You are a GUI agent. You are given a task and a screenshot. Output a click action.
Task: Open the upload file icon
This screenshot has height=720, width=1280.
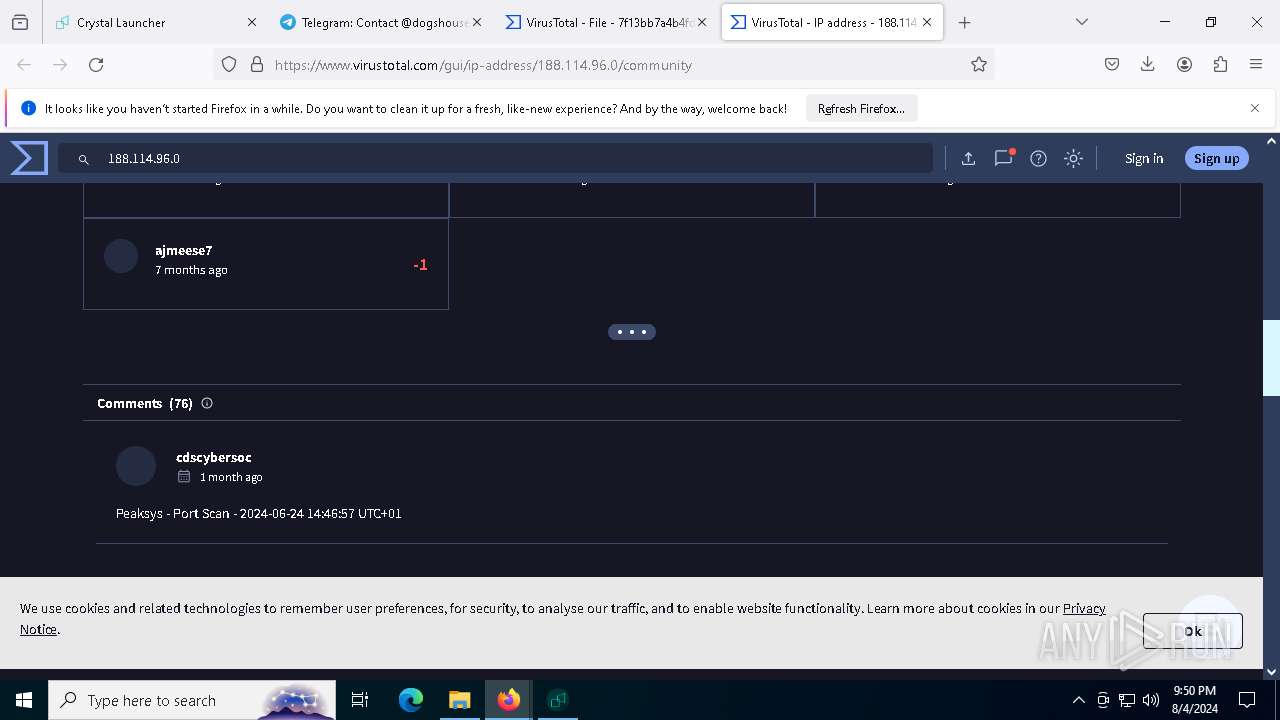coord(968,158)
